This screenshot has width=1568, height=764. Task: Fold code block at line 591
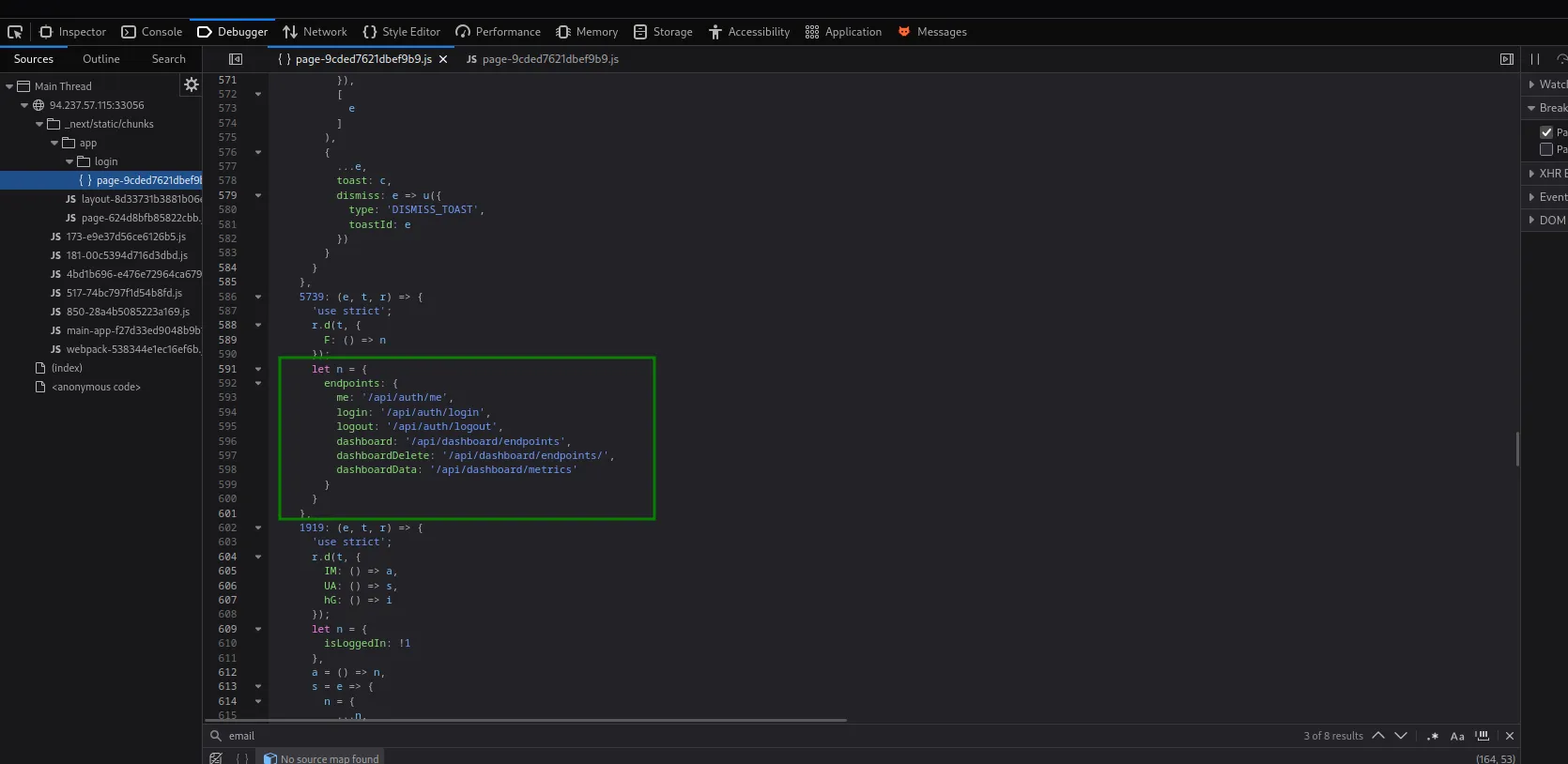tap(258, 369)
